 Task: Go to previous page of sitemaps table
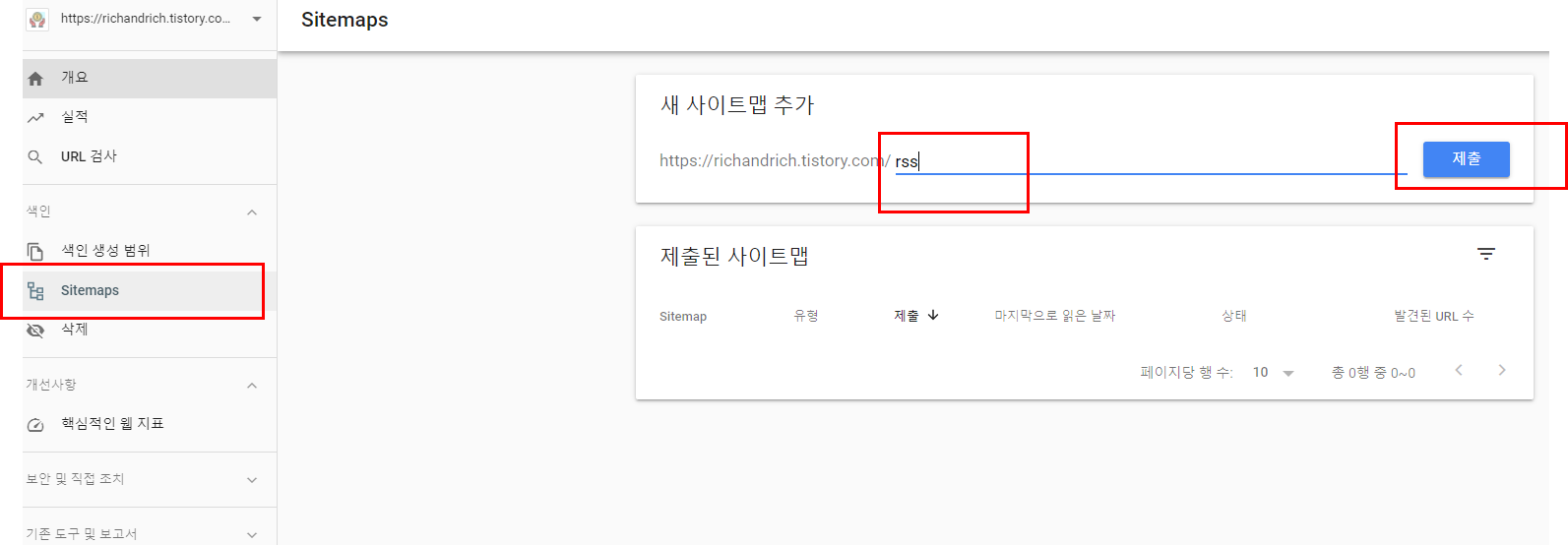click(x=1459, y=371)
